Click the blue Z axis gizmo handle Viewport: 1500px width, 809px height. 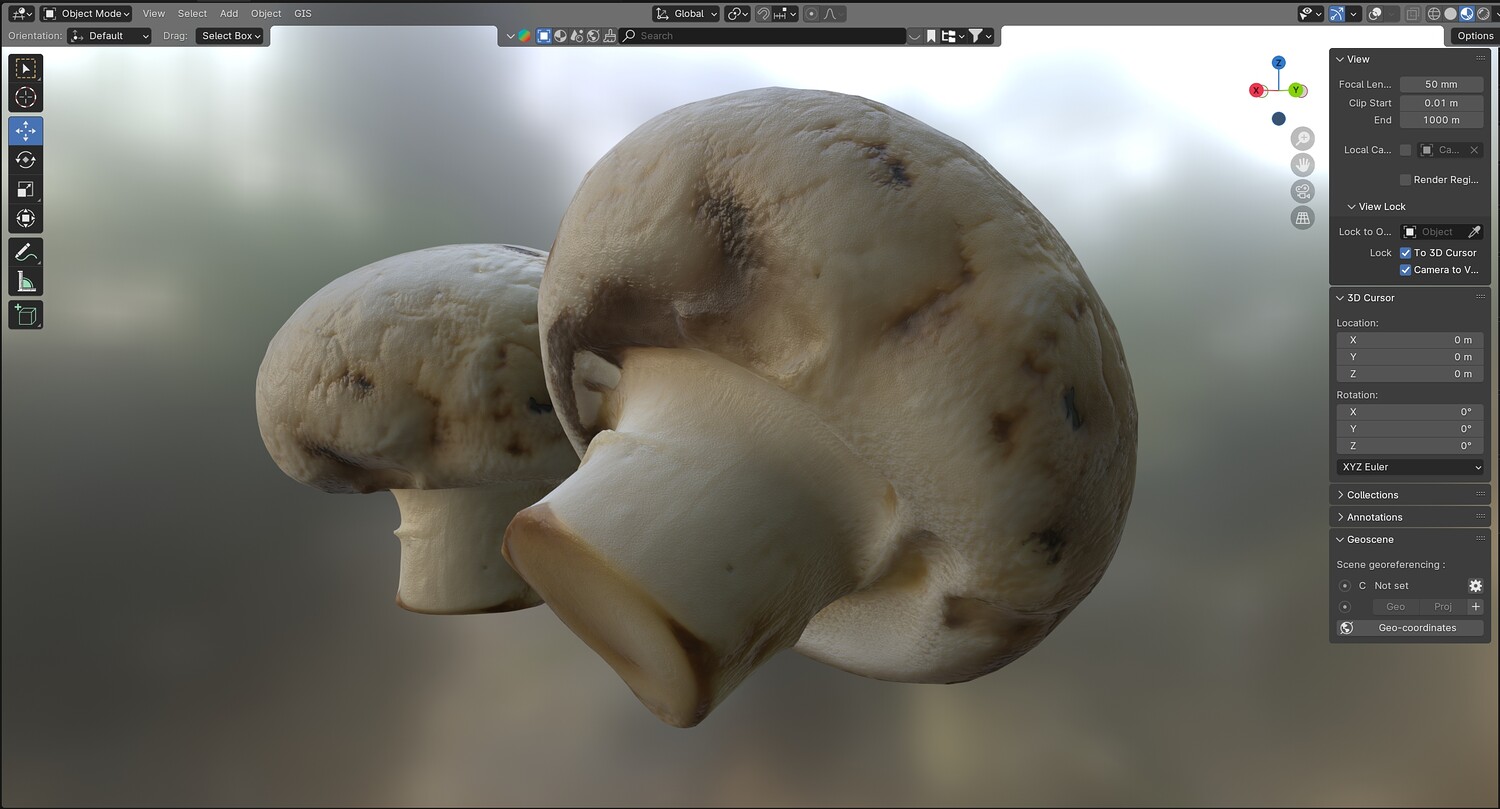[1278, 63]
